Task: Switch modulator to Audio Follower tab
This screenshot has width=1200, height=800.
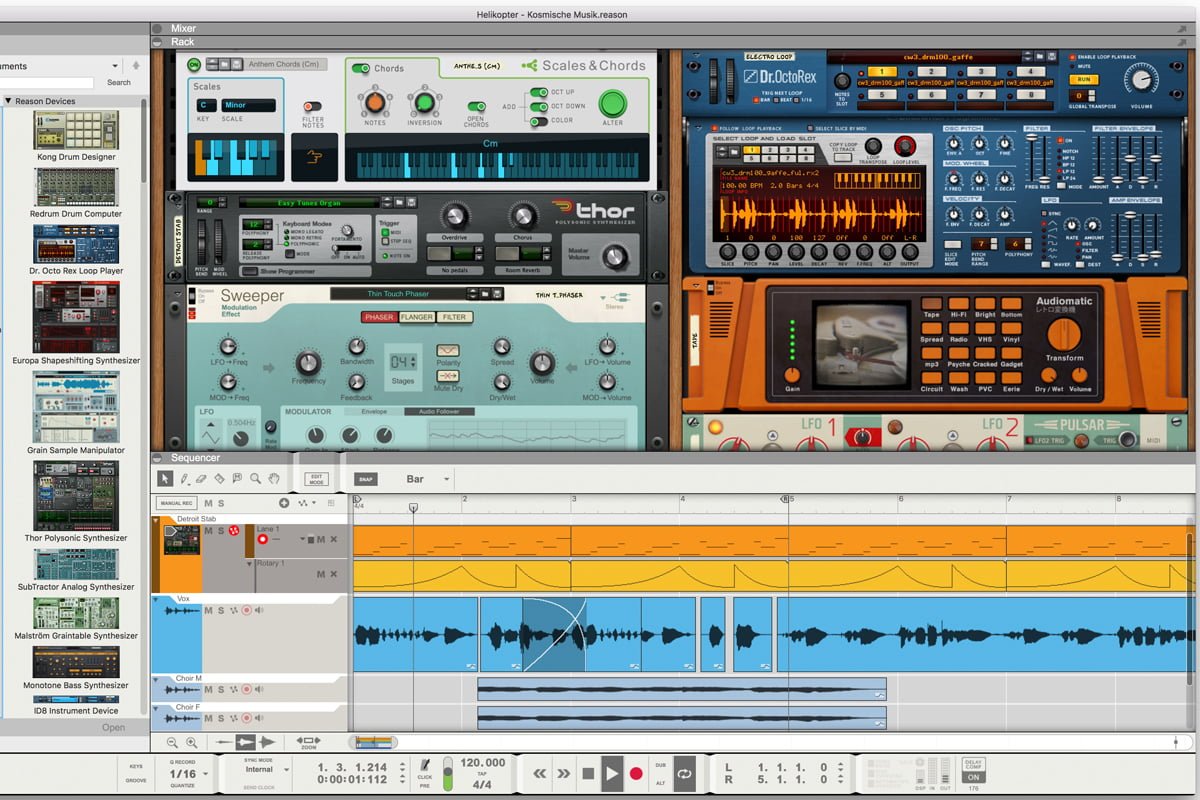Action: click(x=439, y=411)
